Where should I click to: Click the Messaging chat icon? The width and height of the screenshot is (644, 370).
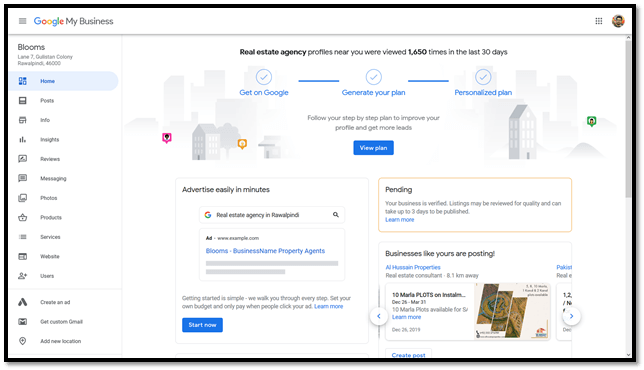point(23,178)
